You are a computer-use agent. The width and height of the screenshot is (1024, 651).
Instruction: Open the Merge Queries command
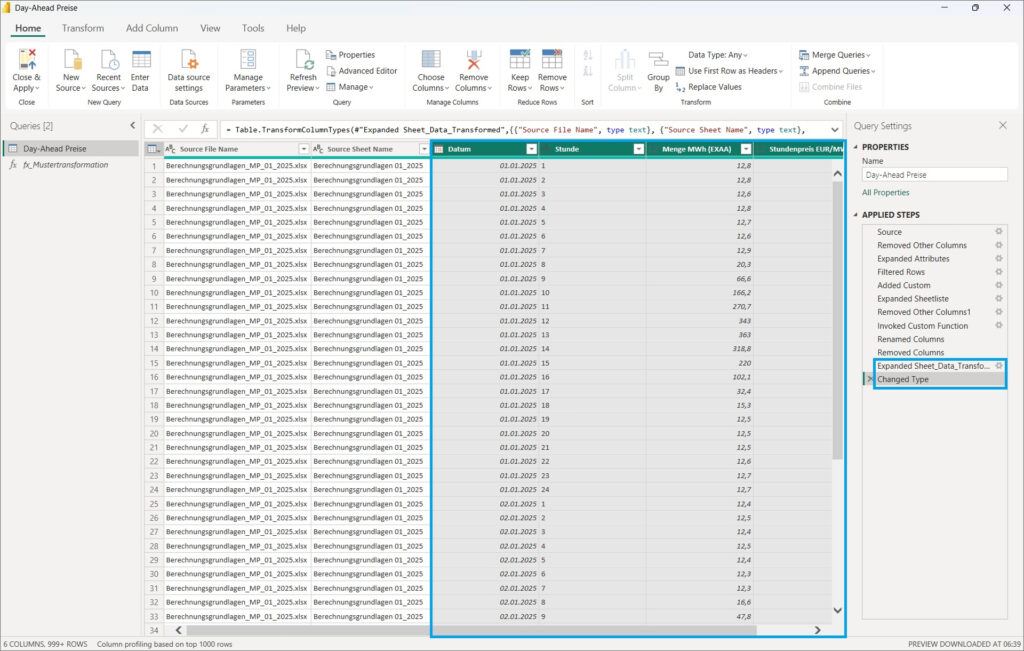point(835,55)
